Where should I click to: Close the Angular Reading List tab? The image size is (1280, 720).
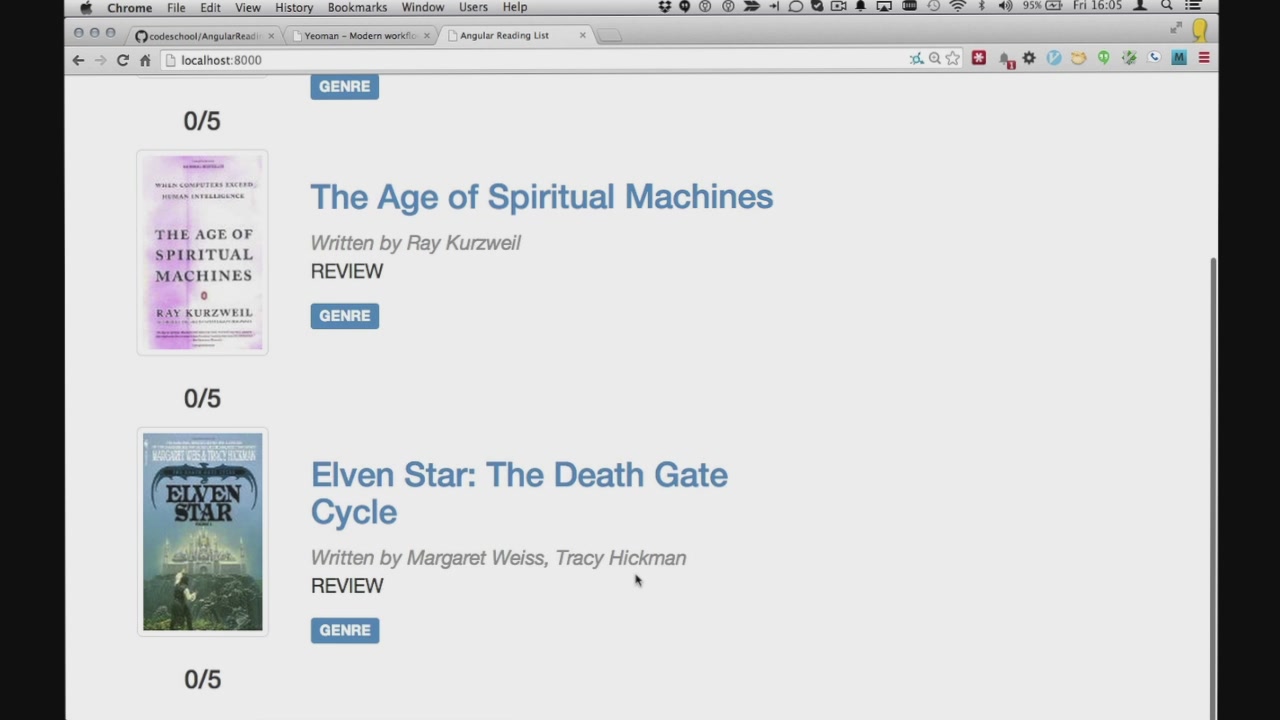point(583,36)
